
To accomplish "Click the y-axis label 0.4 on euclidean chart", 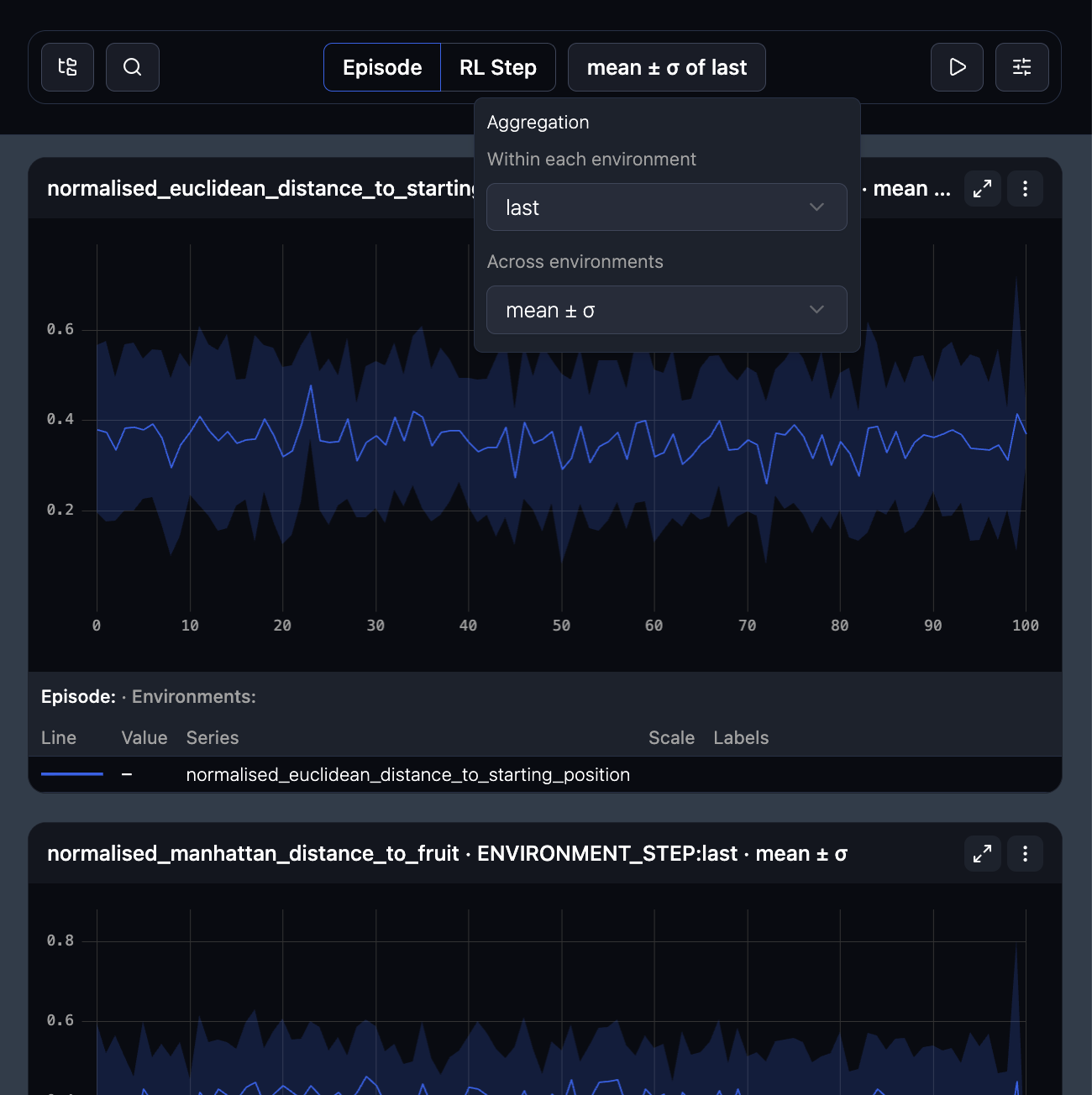I will click(x=60, y=419).
